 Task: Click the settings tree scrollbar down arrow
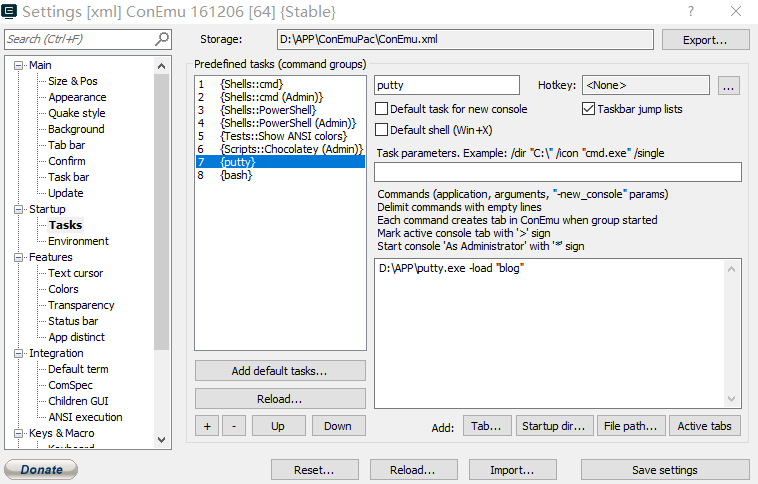[161, 440]
